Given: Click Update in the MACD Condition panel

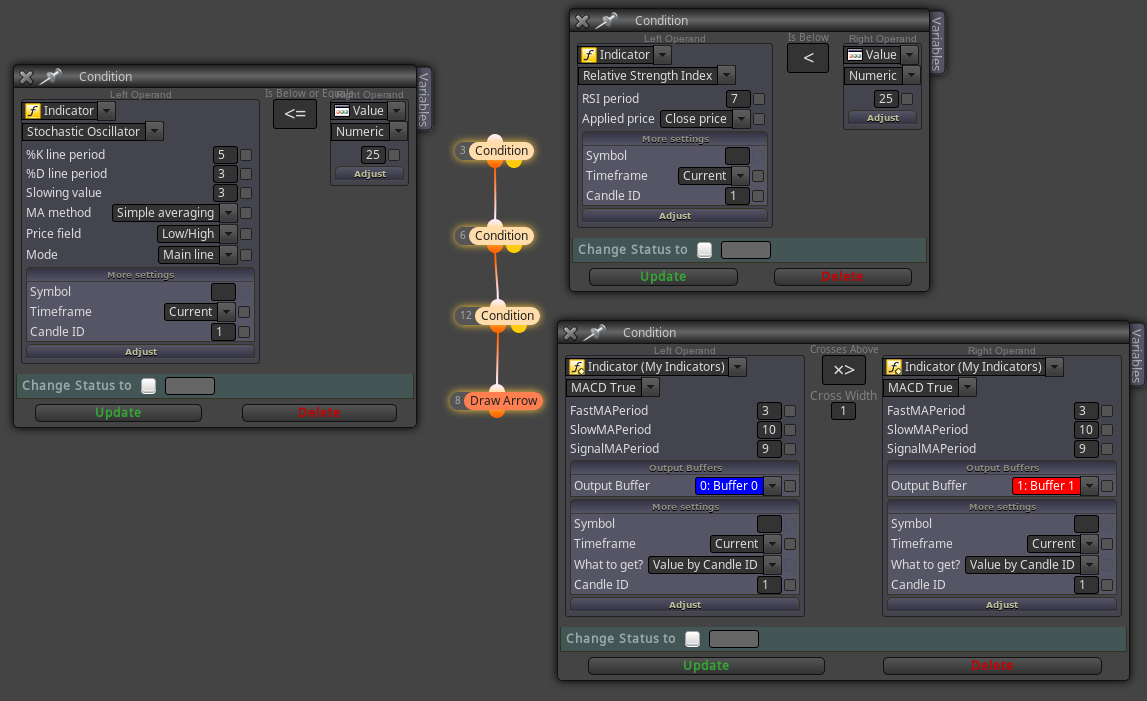Looking at the screenshot, I should 706,665.
